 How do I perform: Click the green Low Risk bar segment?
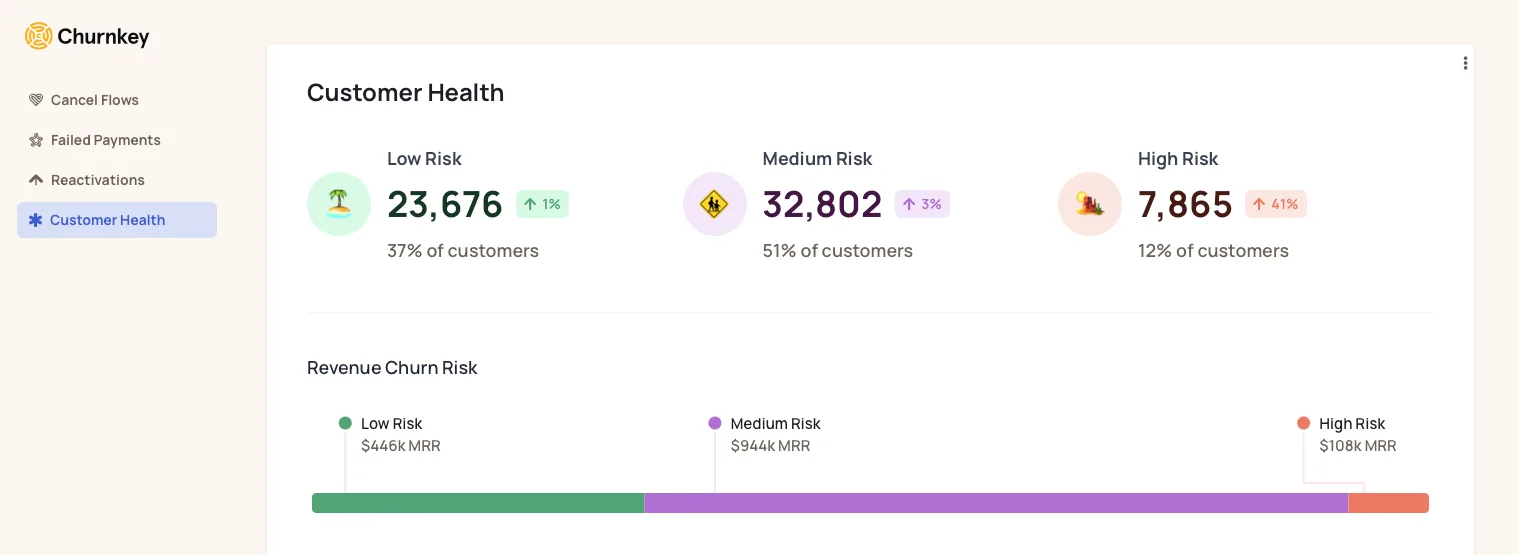pos(478,503)
